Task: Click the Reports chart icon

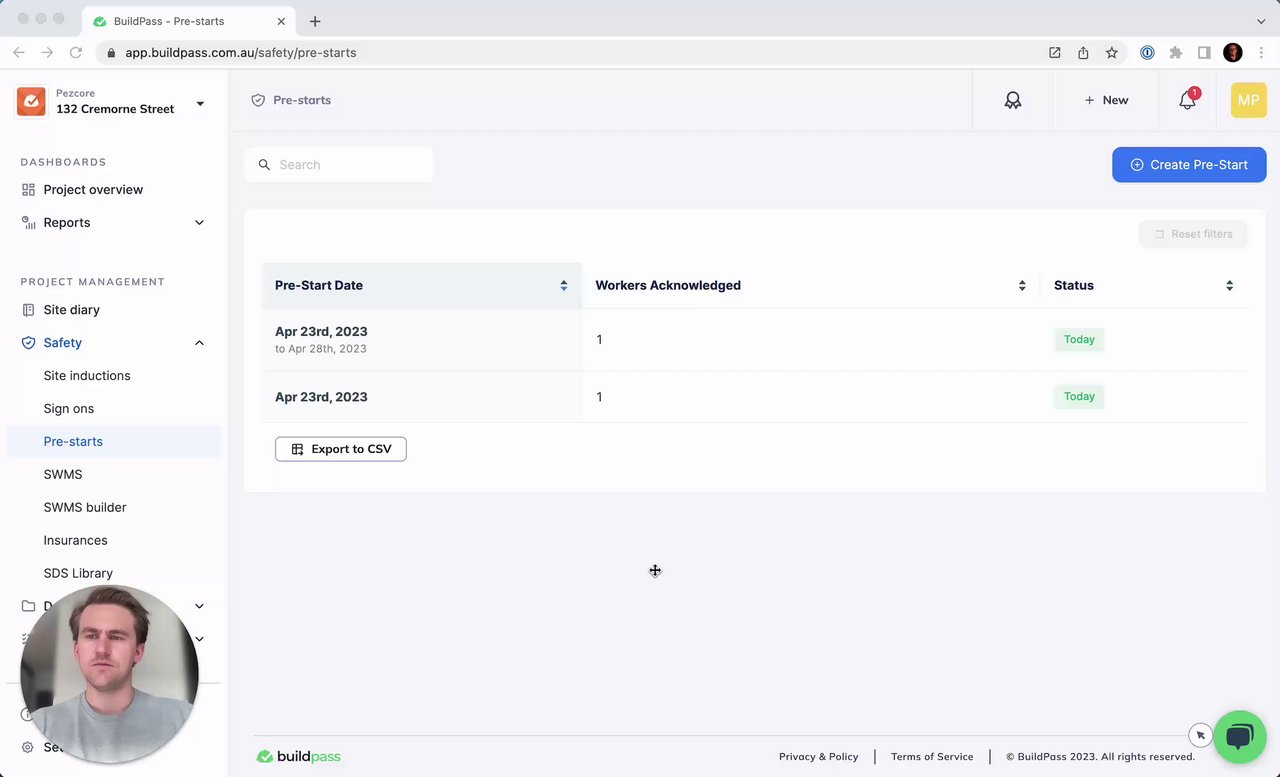Action: pyautogui.click(x=28, y=223)
